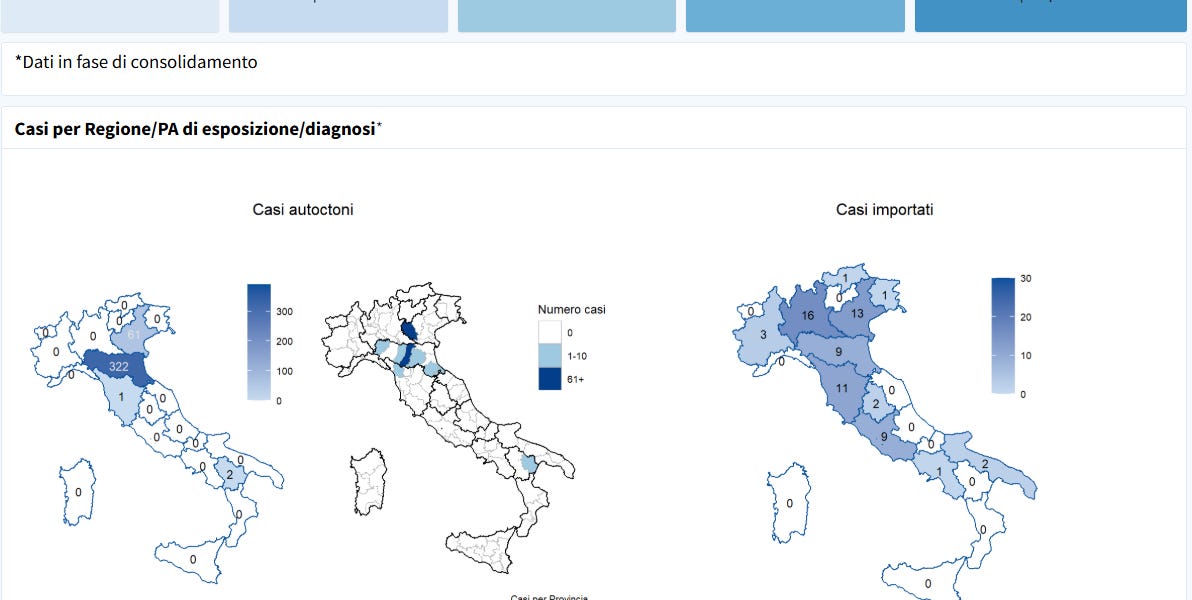
Task: Click the dark blue province in province map
Action: click(x=409, y=331)
